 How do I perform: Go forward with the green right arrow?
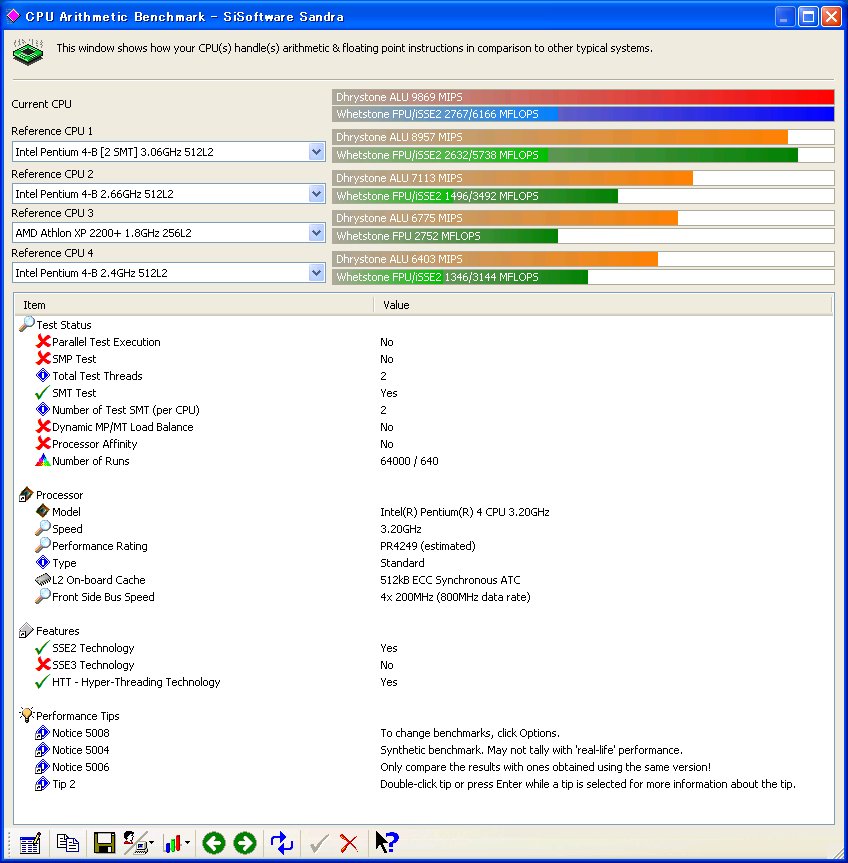[x=245, y=843]
